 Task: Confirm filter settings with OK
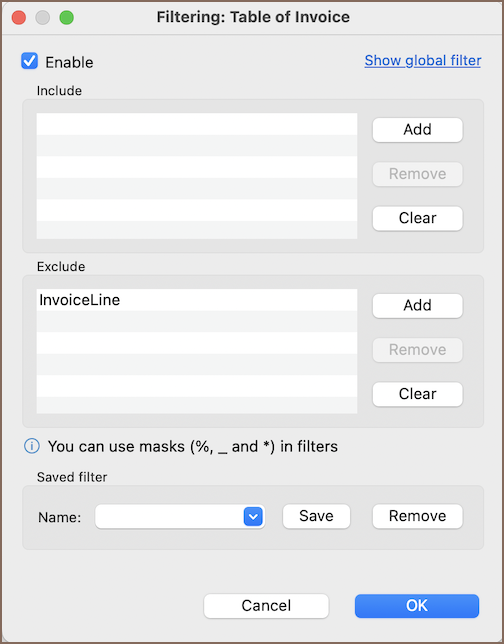click(x=417, y=606)
